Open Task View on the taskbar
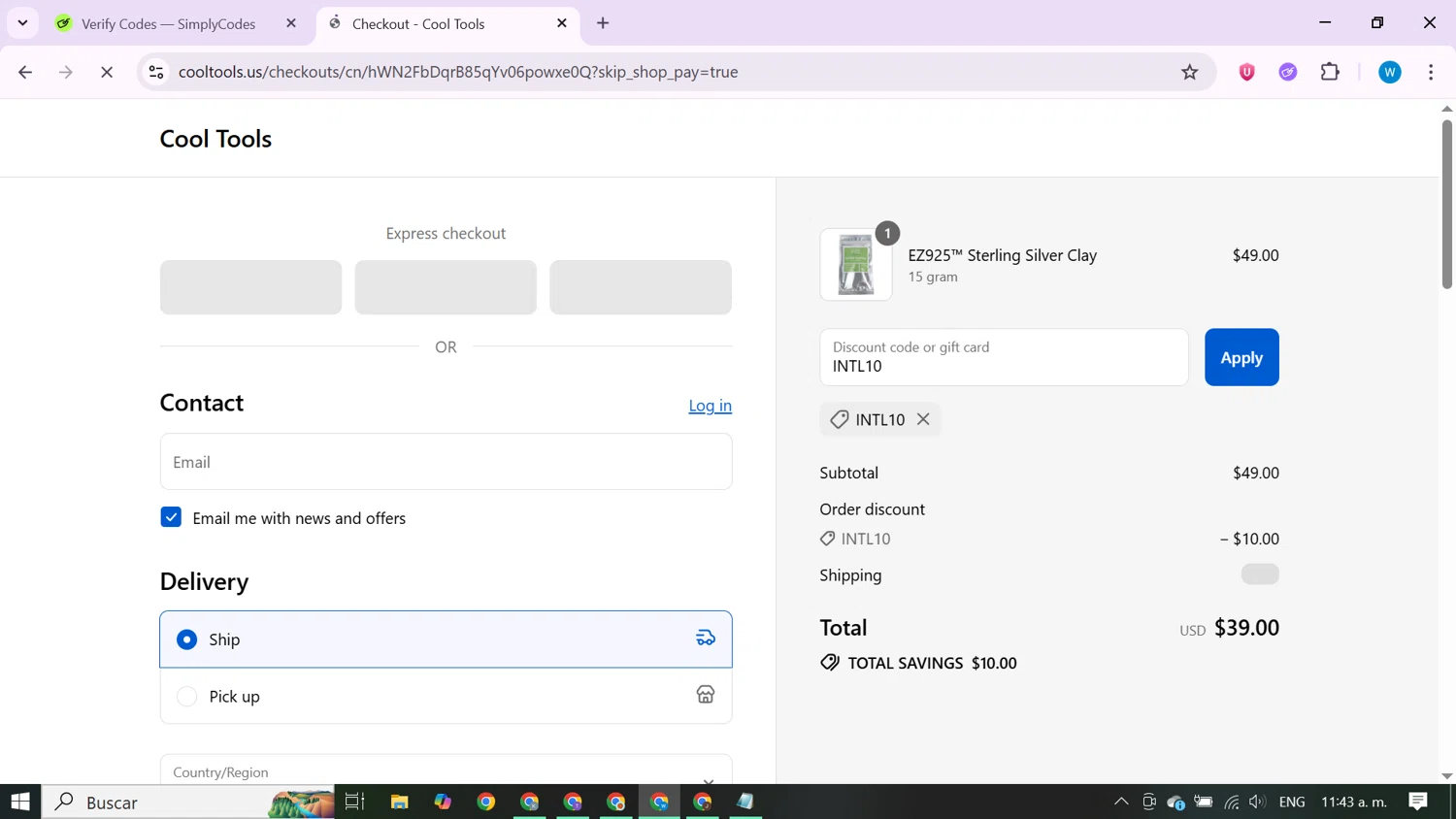This screenshot has width=1456, height=819. coord(354,802)
